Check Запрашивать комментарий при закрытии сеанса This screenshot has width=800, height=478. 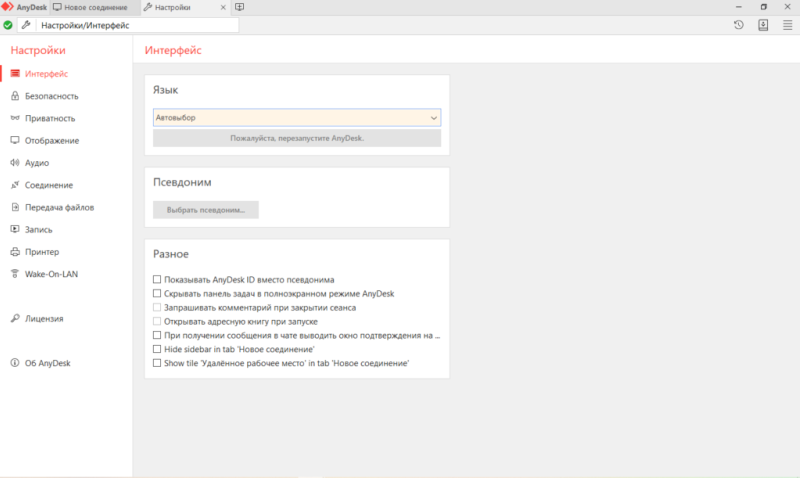point(157,307)
